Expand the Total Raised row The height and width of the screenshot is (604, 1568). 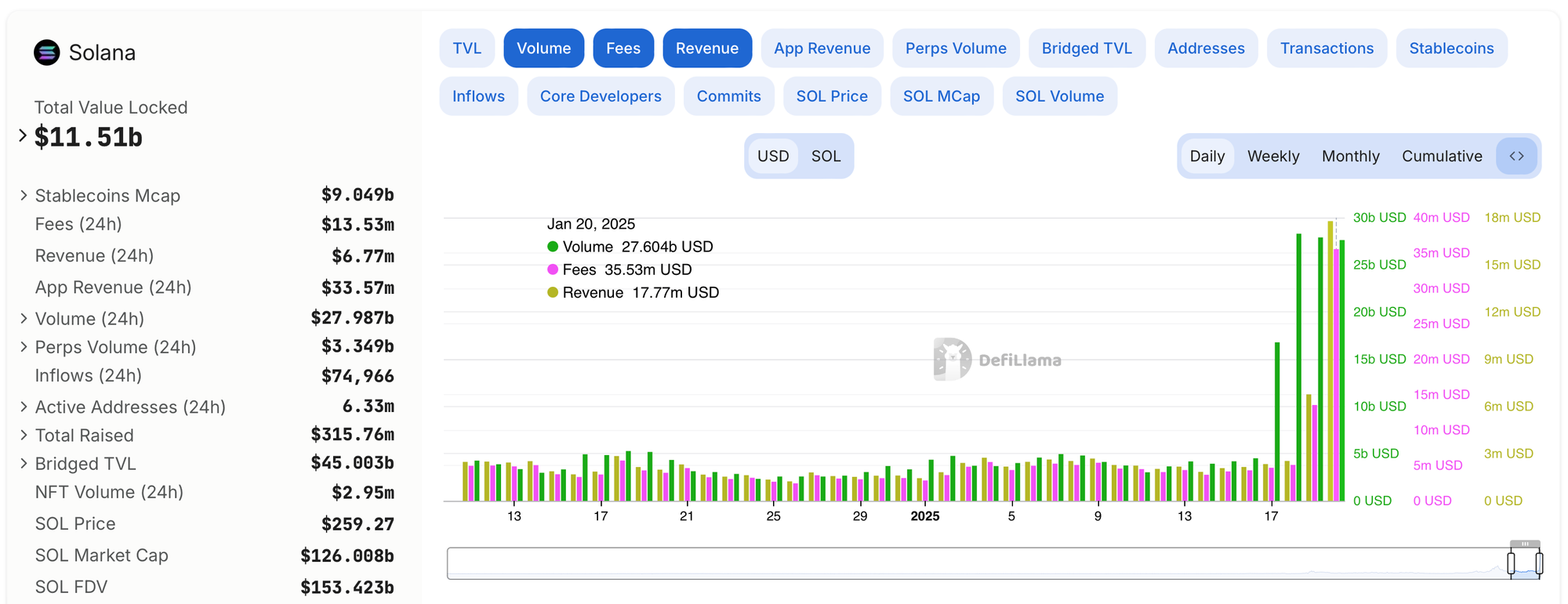[x=24, y=435]
